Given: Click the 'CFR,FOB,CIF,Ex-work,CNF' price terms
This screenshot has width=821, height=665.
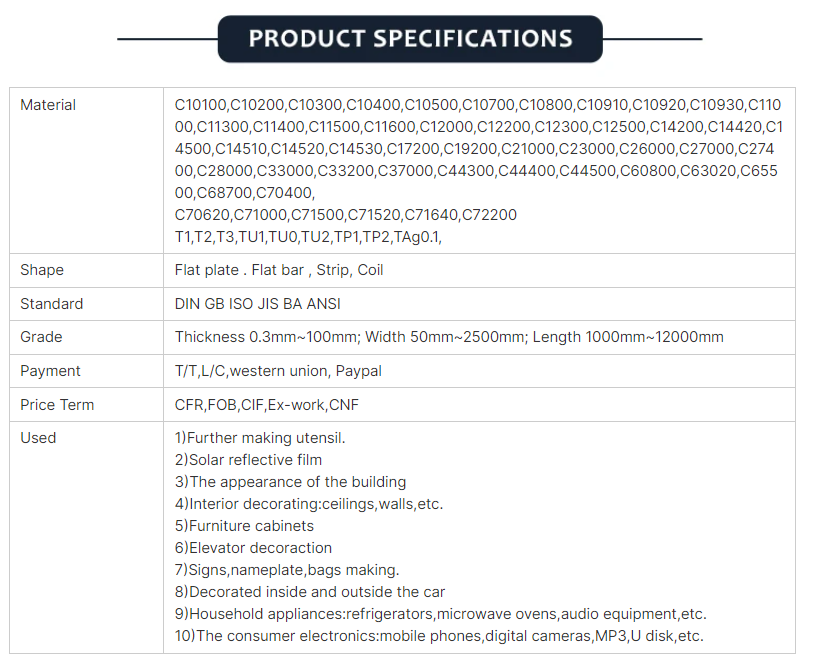Looking at the screenshot, I should point(267,405).
